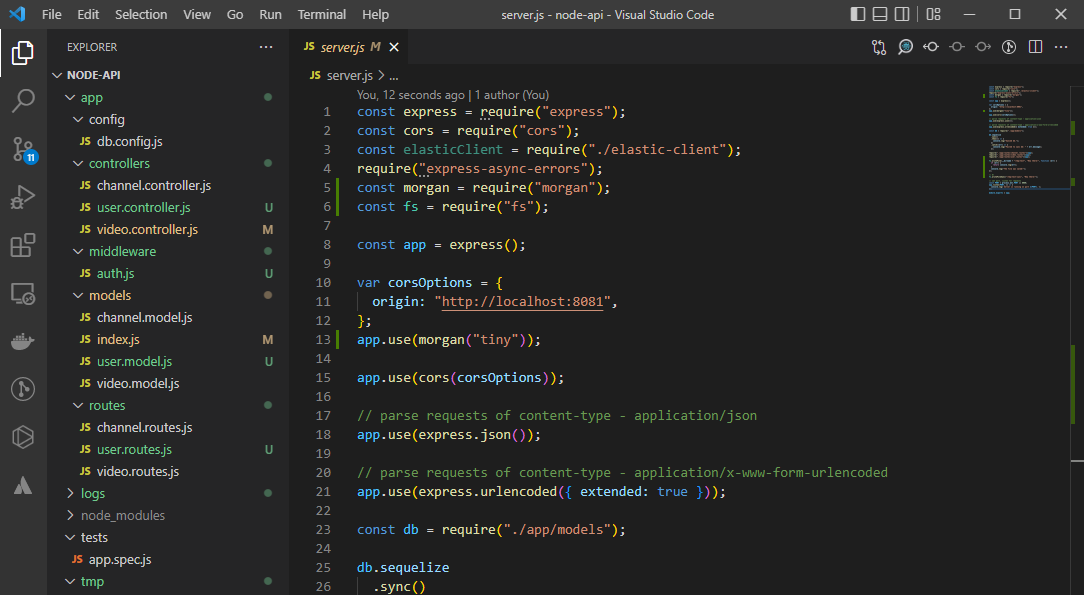Screen dimensions: 1084x595
Task: Open the View menu
Action: tap(197, 15)
